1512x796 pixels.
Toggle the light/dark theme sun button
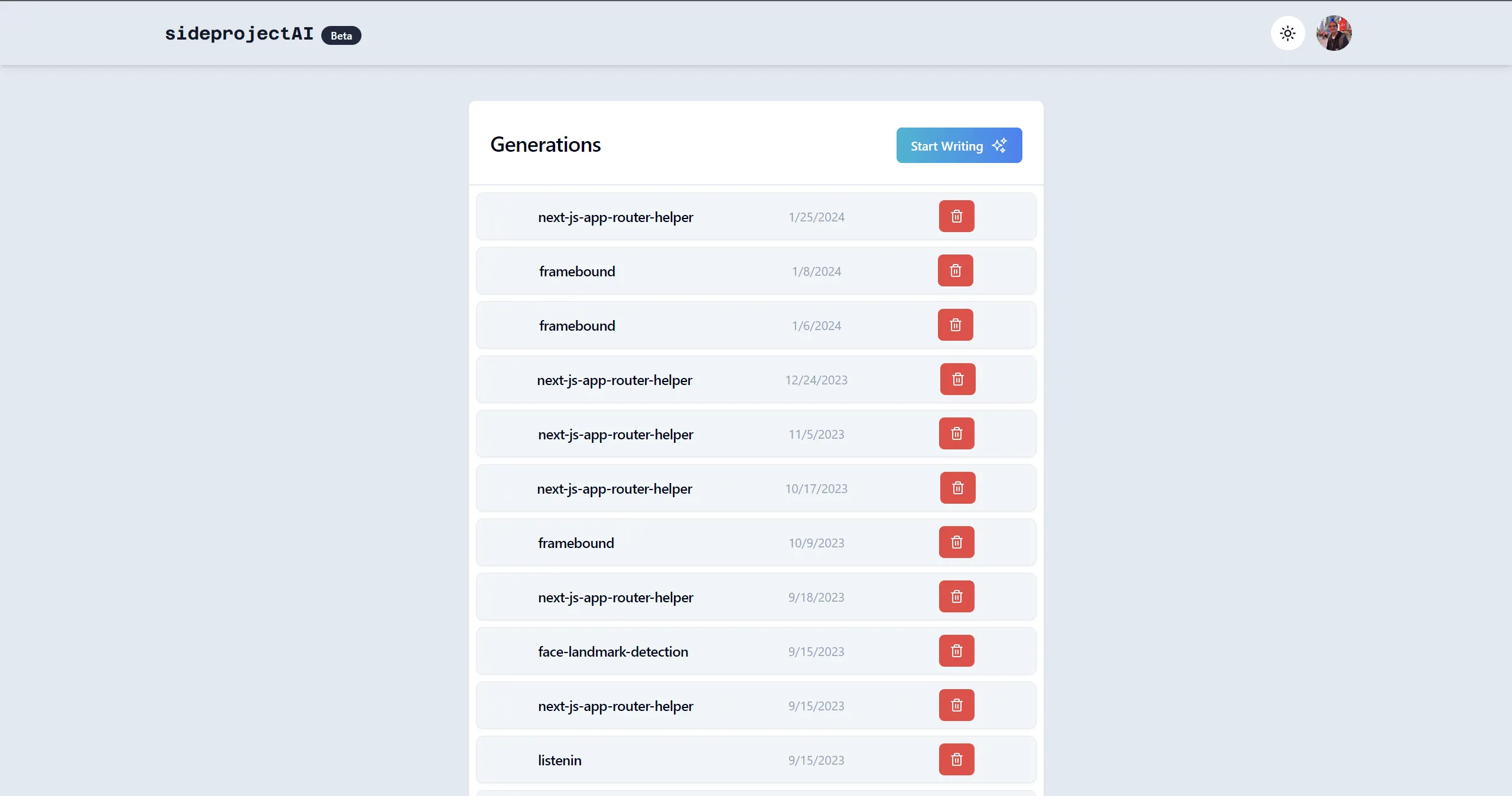(1288, 33)
